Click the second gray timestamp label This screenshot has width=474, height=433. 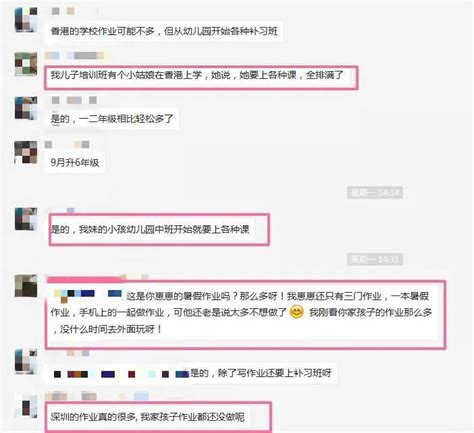[x=375, y=259]
